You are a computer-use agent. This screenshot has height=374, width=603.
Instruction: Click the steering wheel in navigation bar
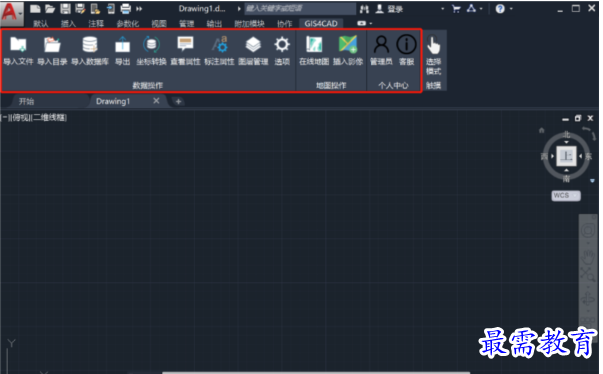(x=588, y=231)
